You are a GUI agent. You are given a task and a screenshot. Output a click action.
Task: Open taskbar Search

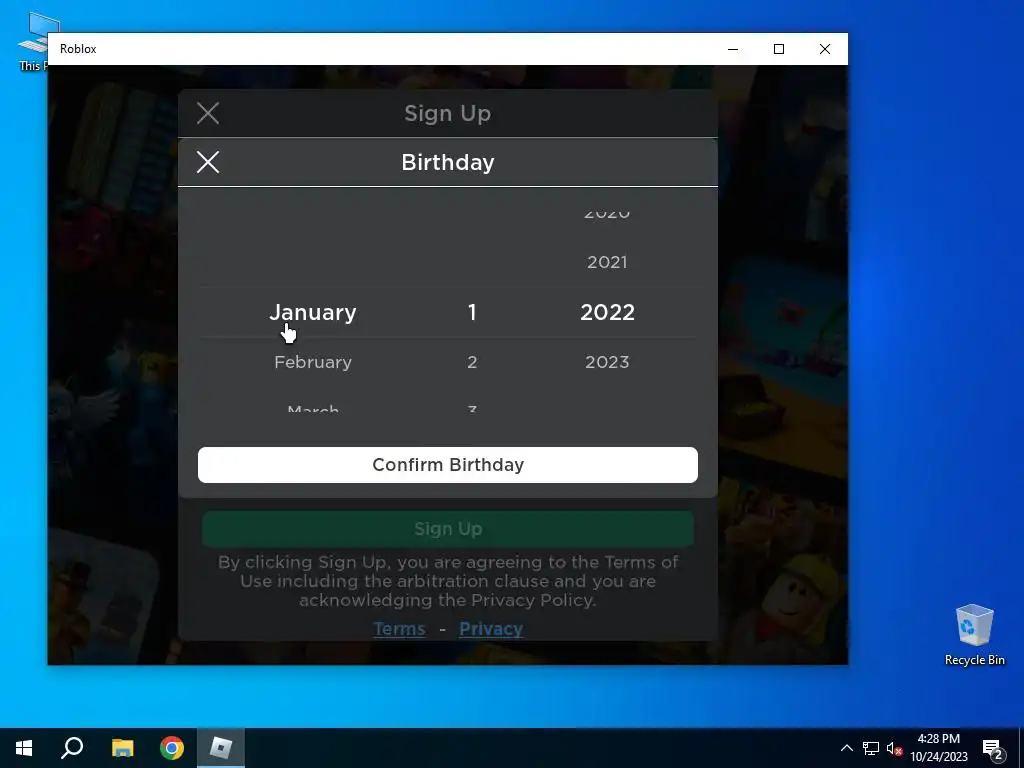point(72,748)
